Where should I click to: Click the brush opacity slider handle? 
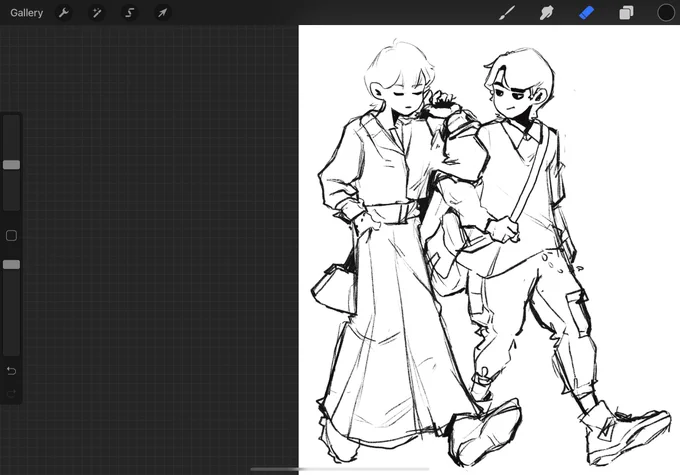(11, 264)
